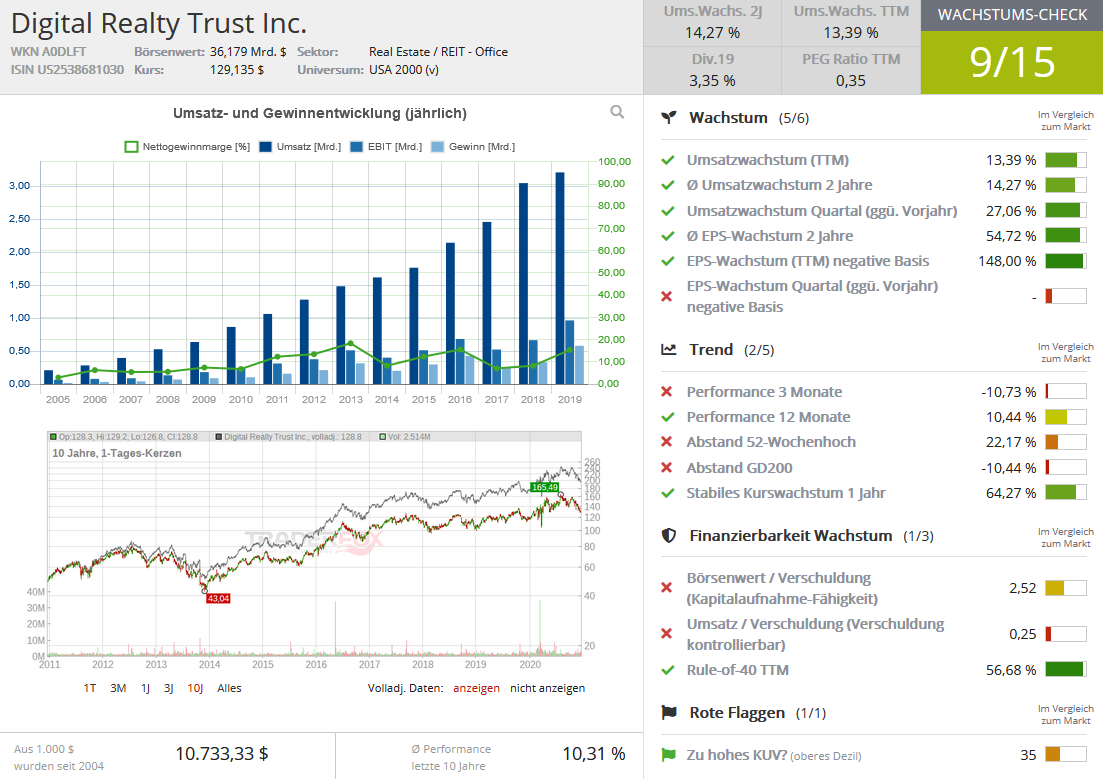Click the green check beside Performance 12 Monate
This screenshot has width=1103, height=779.
[668, 417]
